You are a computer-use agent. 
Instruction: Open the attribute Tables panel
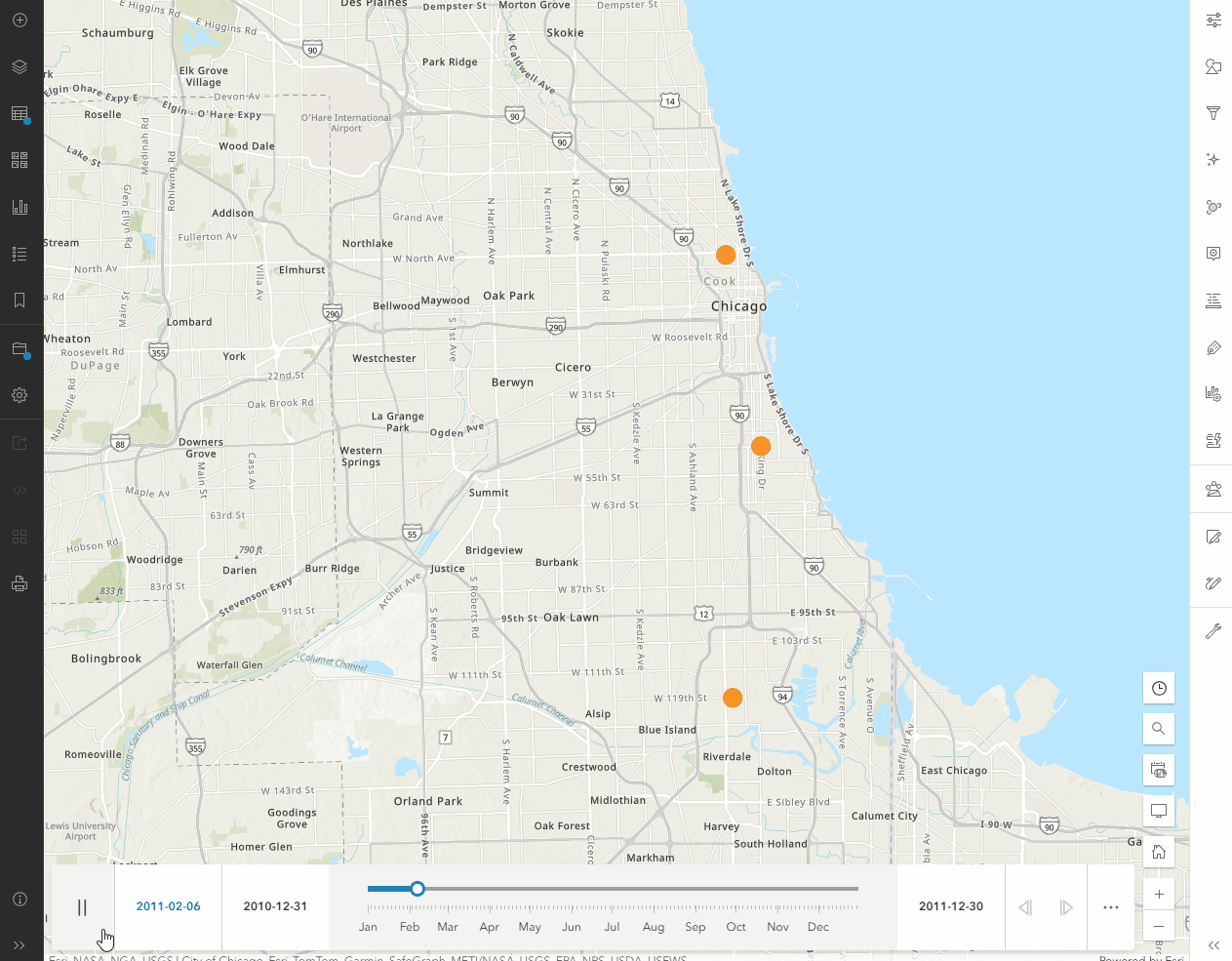[20, 113]
